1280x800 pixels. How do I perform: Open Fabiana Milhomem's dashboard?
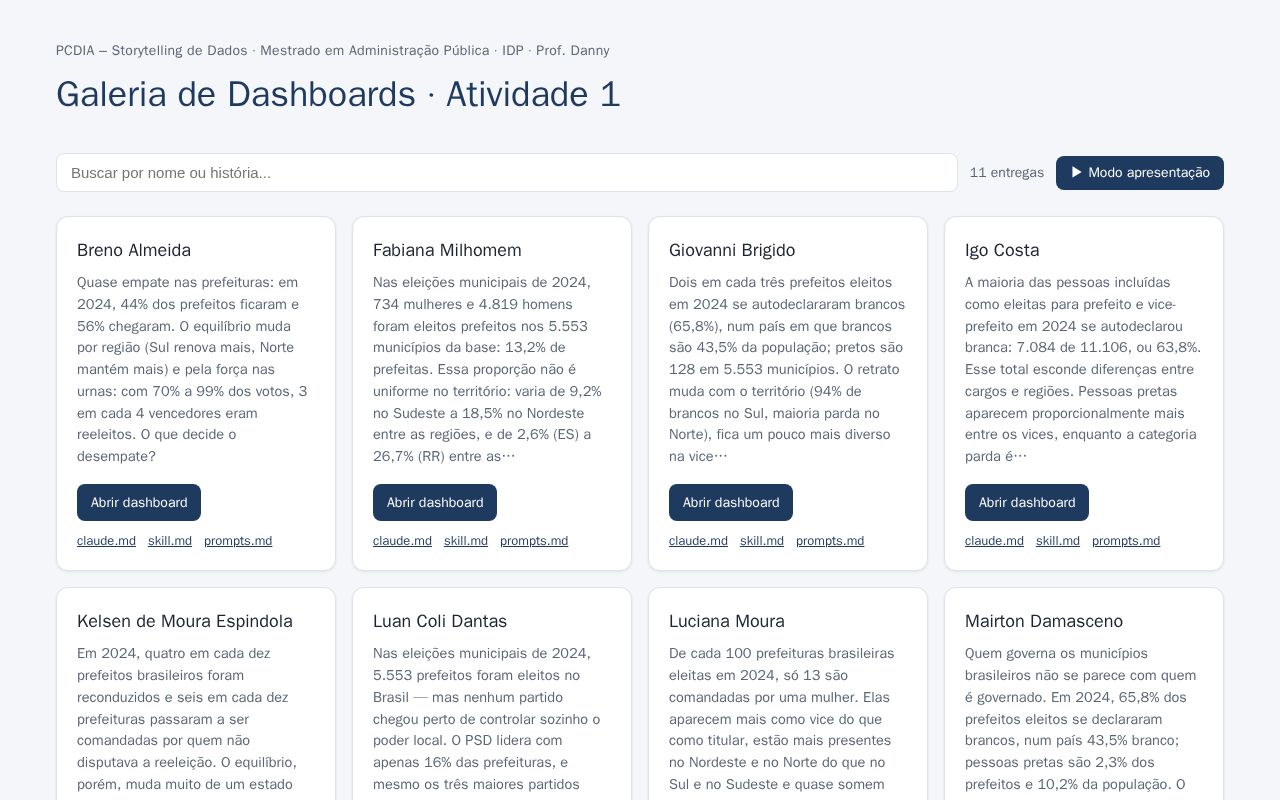pos(435,503)
